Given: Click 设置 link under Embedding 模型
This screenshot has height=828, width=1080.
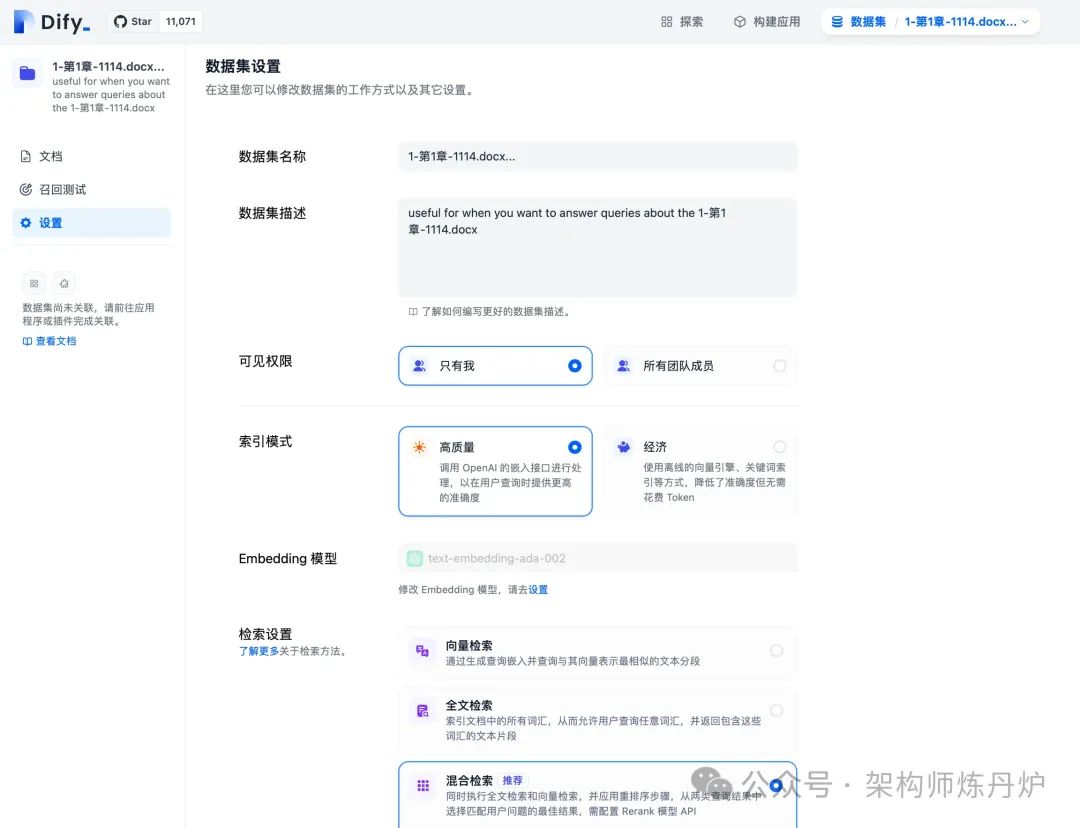Looking at the screenshot, I should (x=536, y=589).
